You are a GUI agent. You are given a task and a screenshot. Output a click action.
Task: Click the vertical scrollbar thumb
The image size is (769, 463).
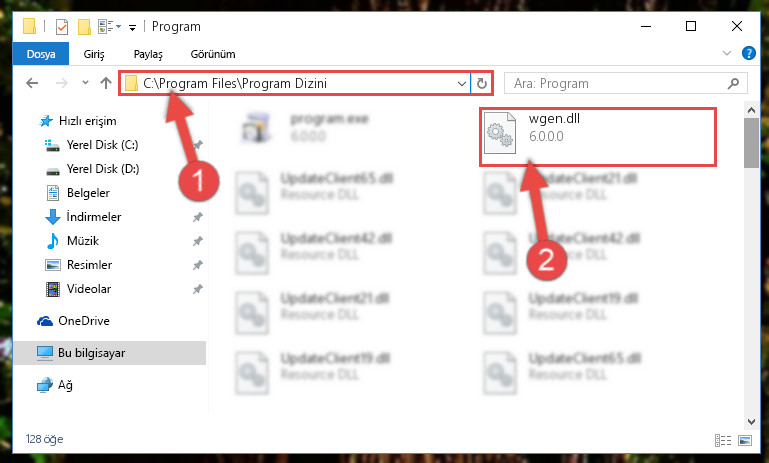tap(751, 143)
